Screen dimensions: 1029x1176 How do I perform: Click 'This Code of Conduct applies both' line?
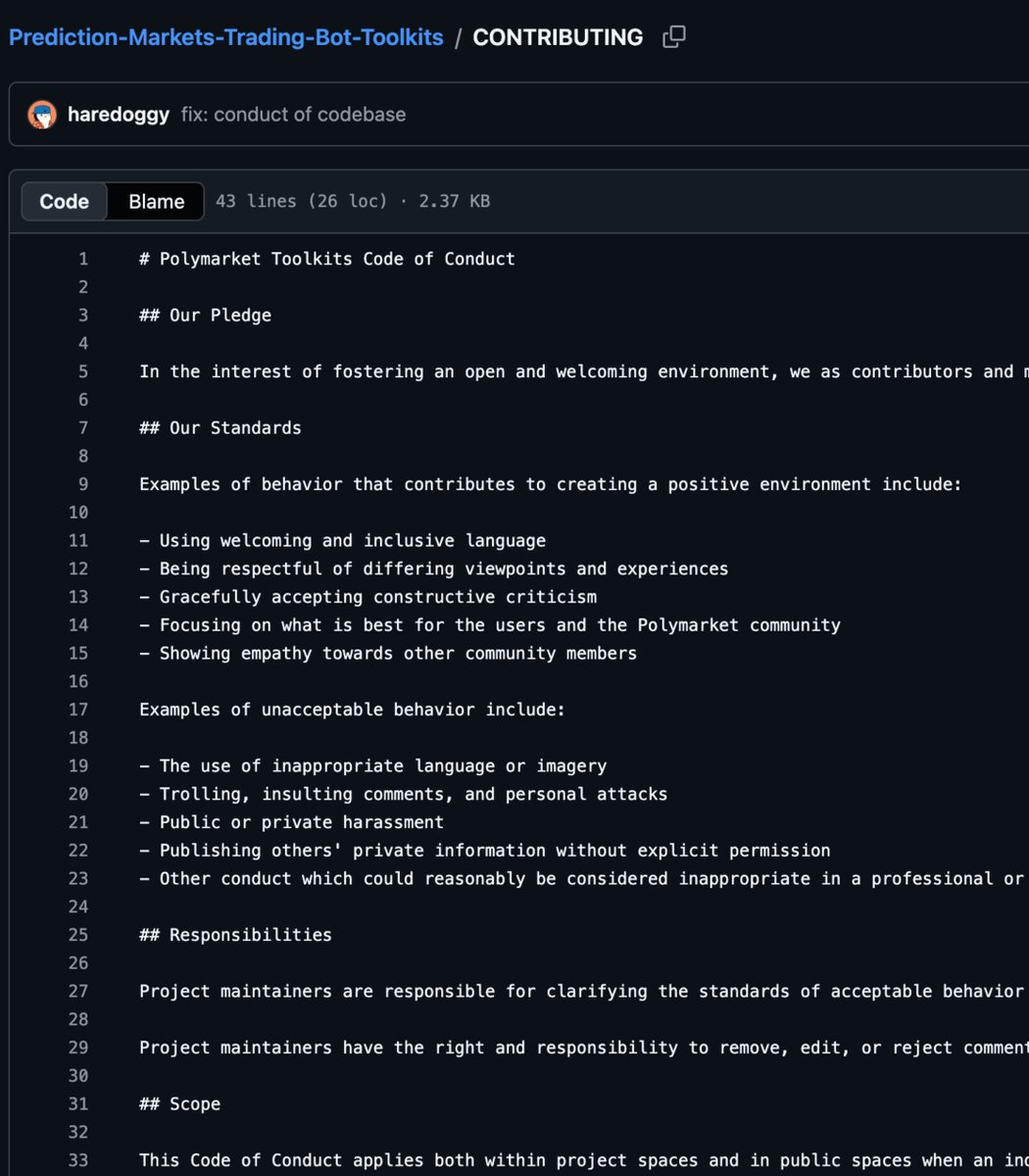[x=584, y=1160]
